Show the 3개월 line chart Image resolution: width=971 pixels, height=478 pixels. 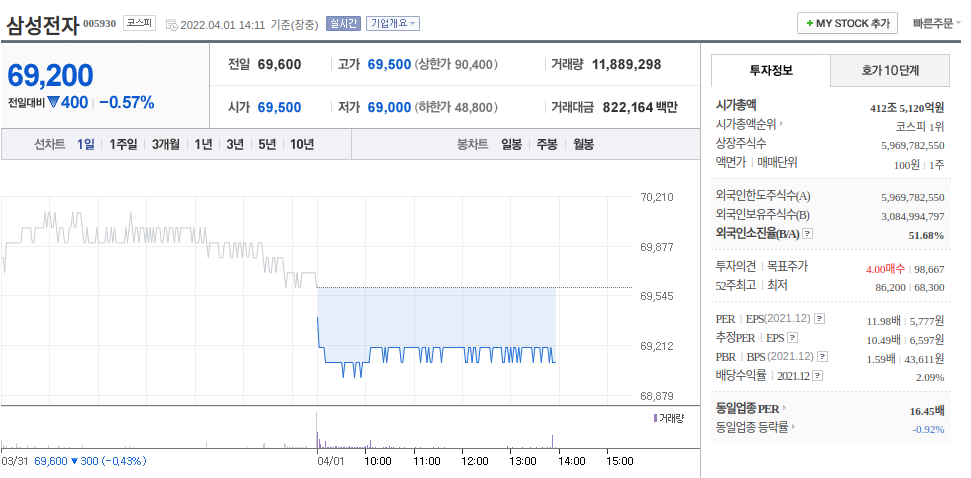tap(165, 144)
